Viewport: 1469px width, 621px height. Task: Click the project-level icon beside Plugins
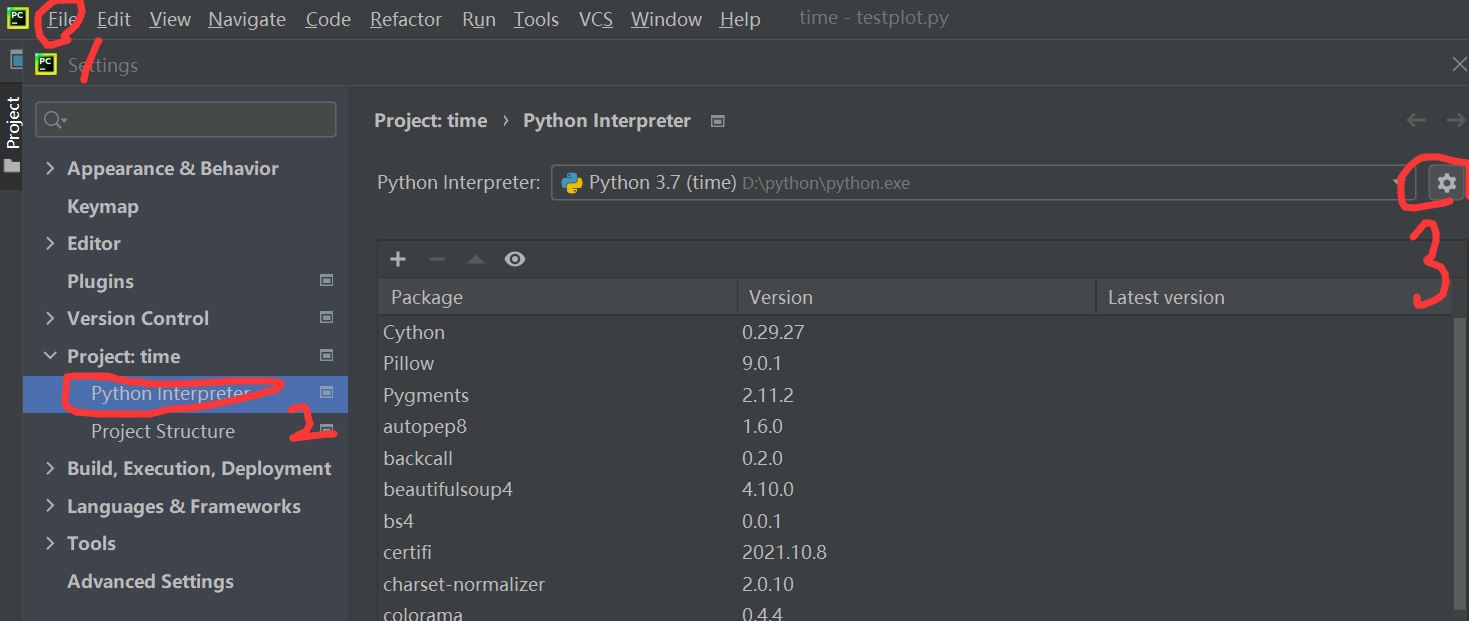coord(326,281)
